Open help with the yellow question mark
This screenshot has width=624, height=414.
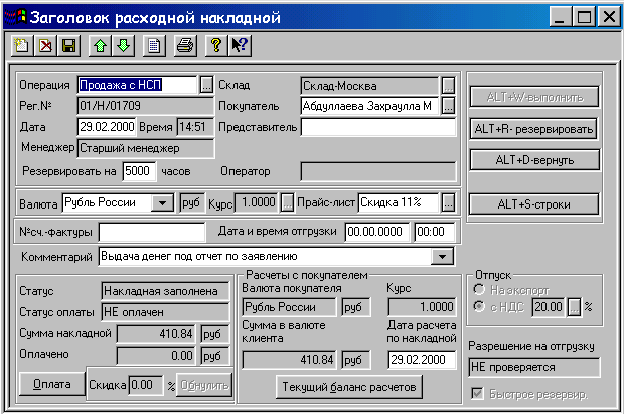216,46
